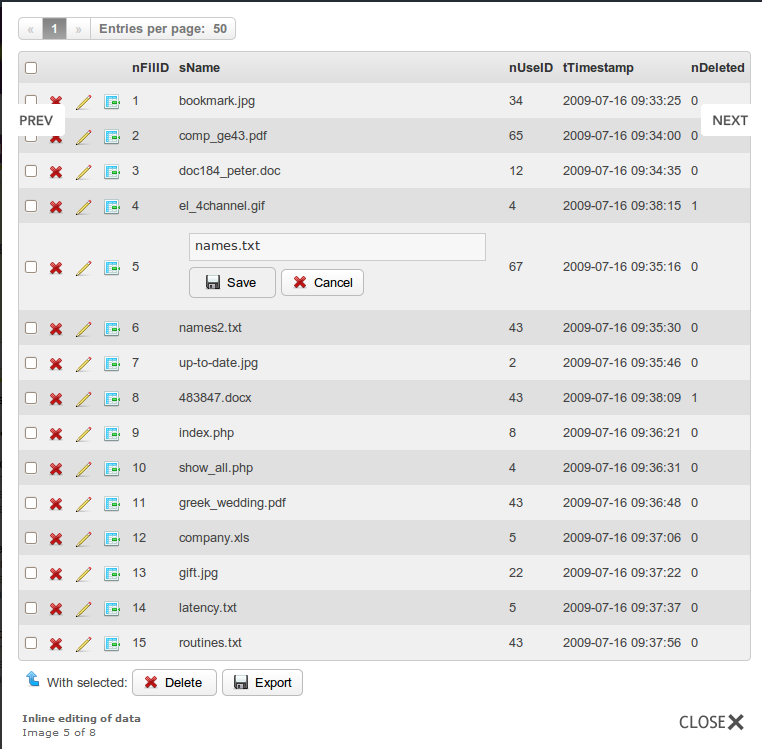Screen dimensions: 762x749
Task: Delete the el_4channel.gif row via red X
Action: pos(56,207)
